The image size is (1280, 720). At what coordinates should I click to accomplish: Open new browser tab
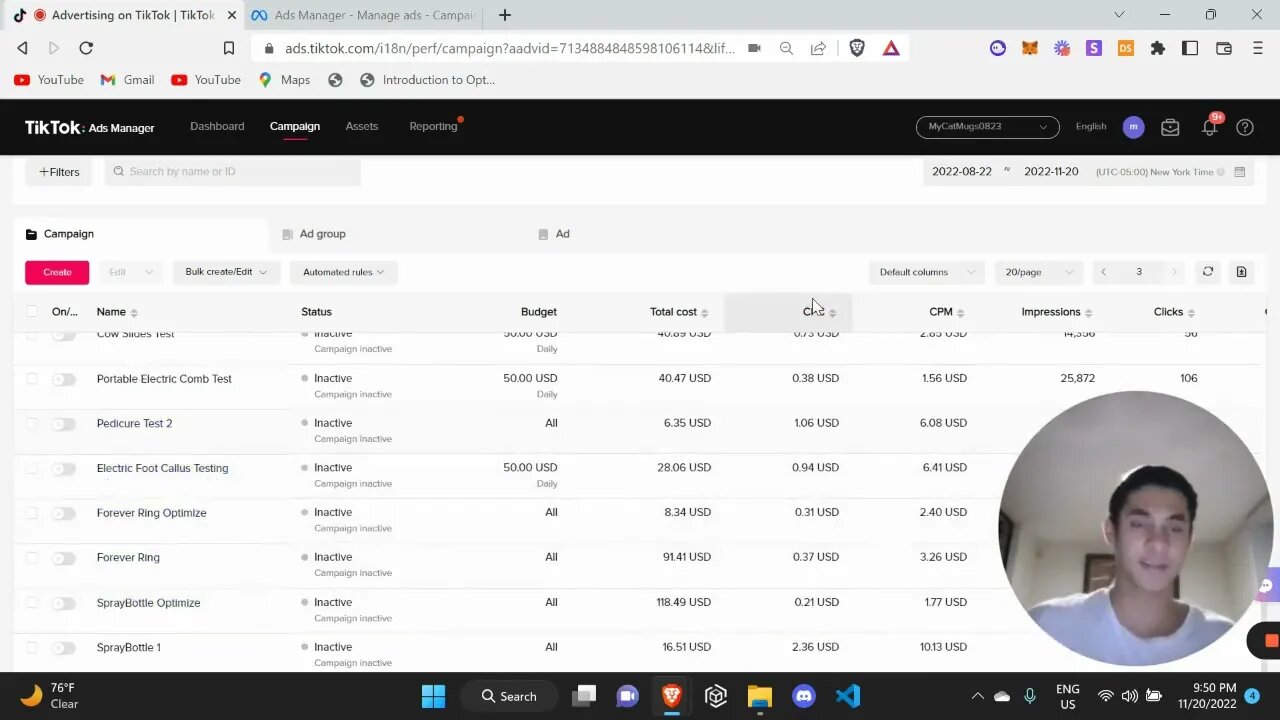point(505,15)
